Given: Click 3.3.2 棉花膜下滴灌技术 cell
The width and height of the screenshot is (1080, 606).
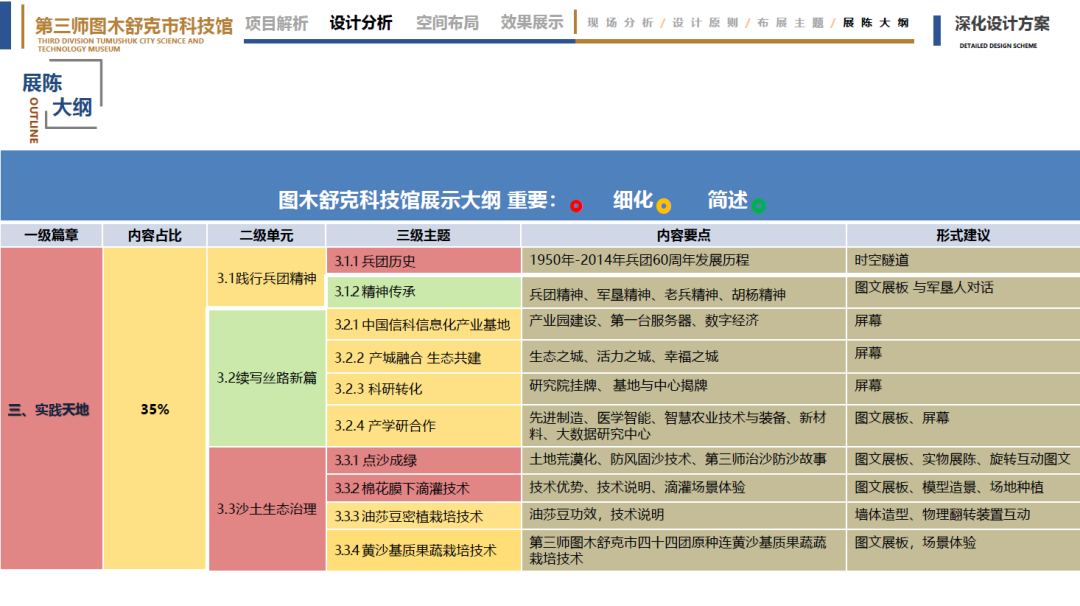Looking at the screenshot, I should tap(424, 488).
